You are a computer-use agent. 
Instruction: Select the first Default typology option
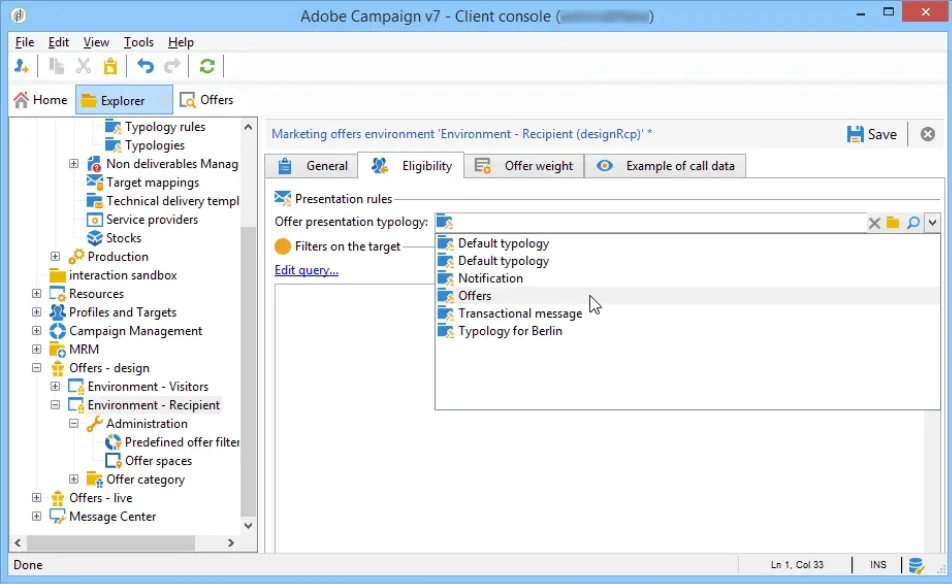click(687, 243)
